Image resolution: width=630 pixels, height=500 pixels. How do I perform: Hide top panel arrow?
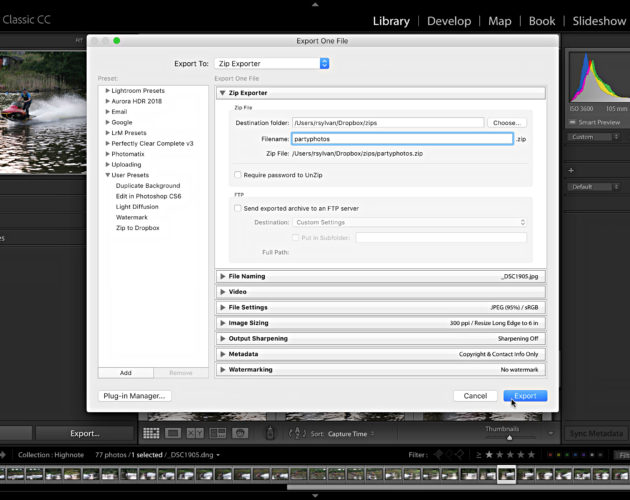315,4
